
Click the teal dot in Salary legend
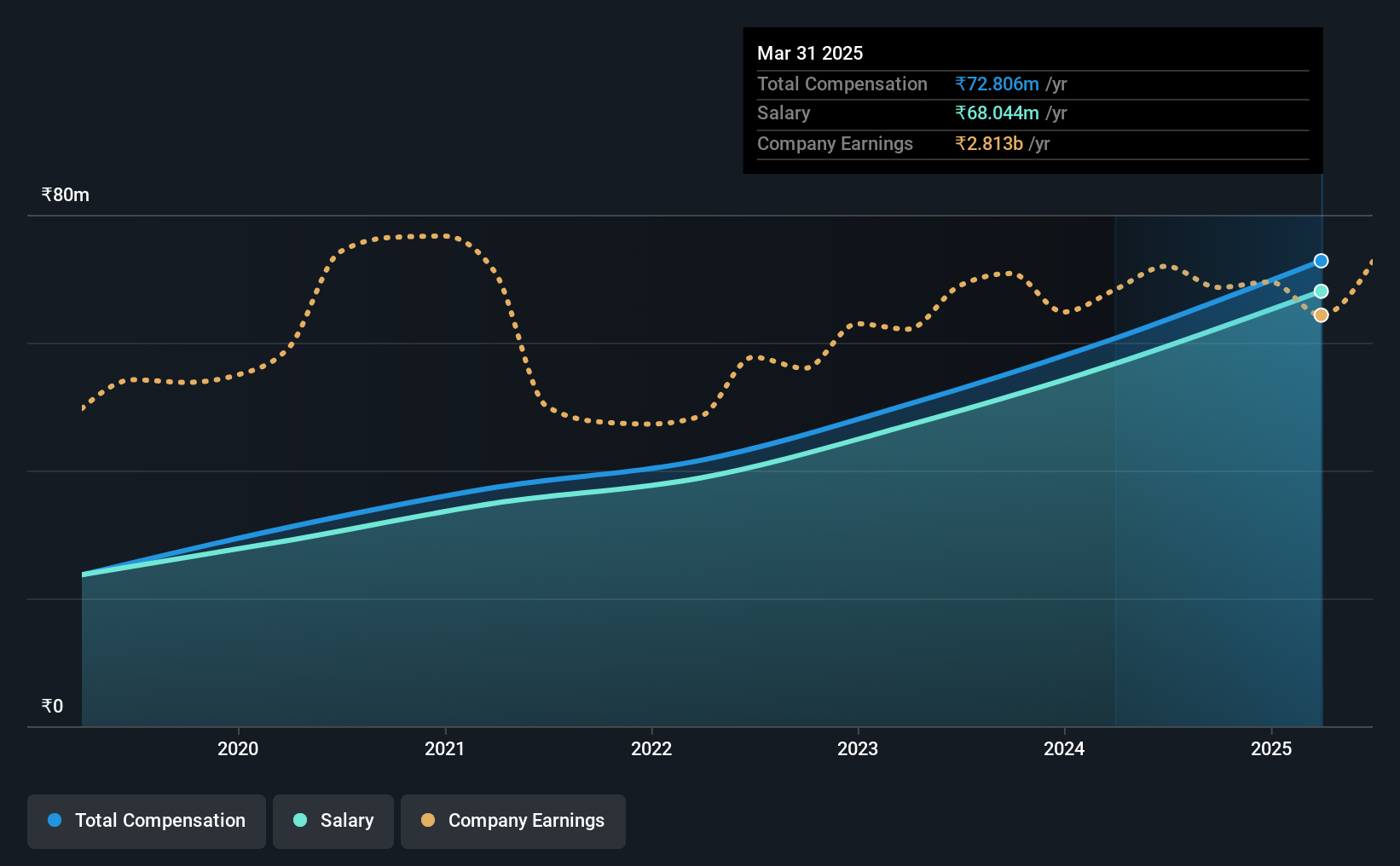300,820
